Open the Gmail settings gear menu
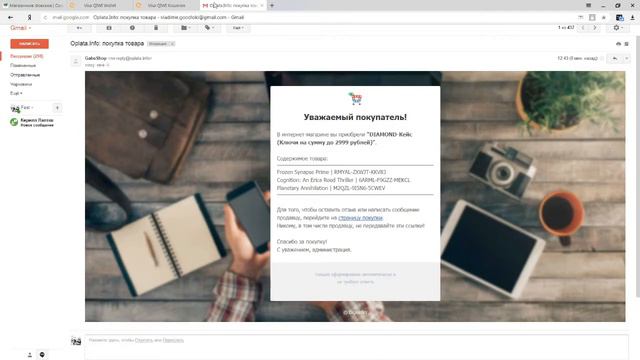The height and width of the screenshot is (360, 640). (x=618, y=28)
